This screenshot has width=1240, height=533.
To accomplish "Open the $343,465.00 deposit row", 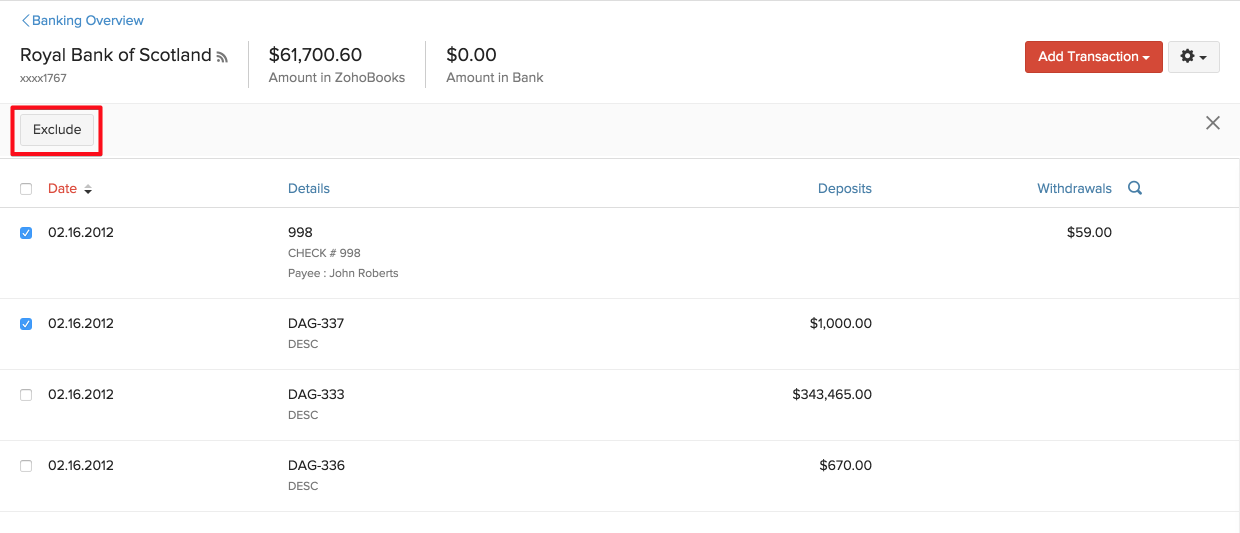I will 831,395.
